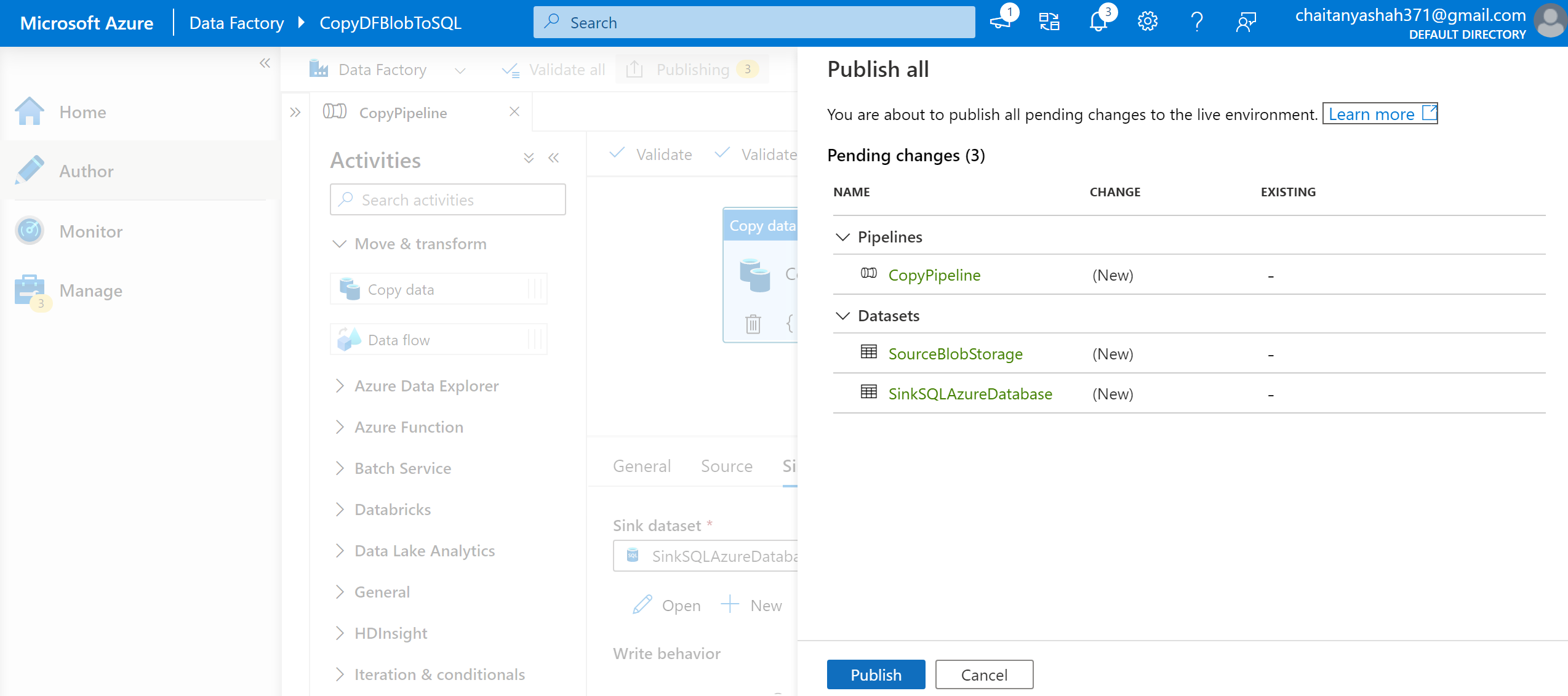Open the SinkSQLAzureDatabase dataset link
The width and height of the screenshot is (1568, 696).
(970, 394)
